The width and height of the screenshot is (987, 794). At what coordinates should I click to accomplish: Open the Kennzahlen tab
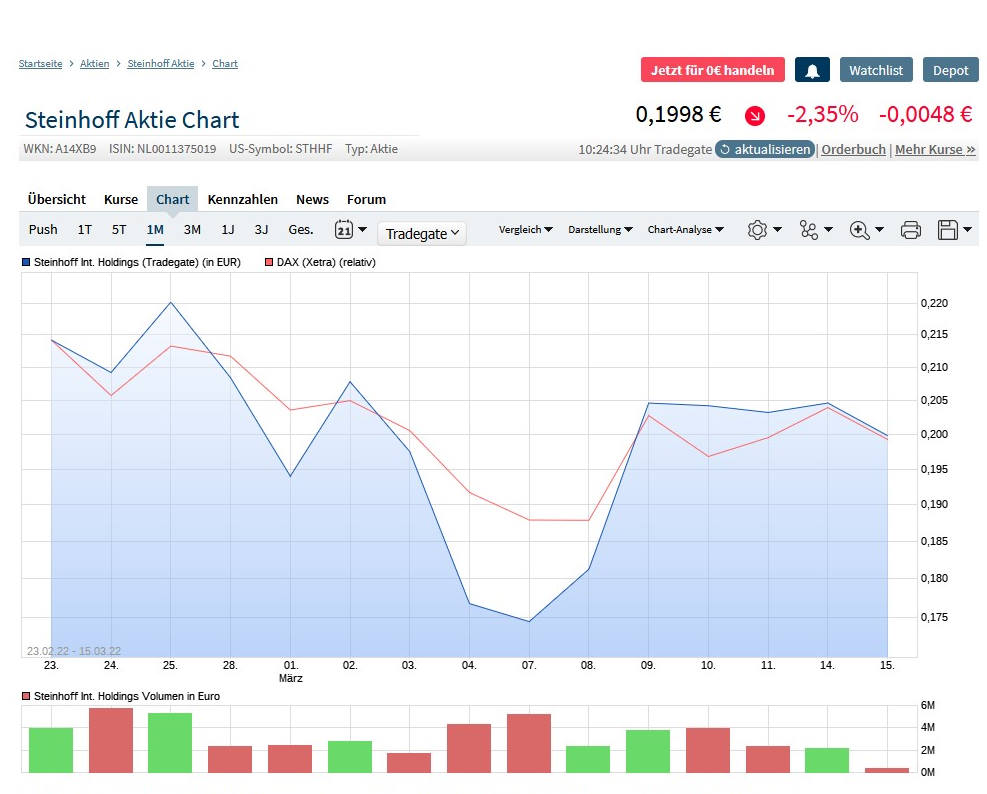pos(242,199)
